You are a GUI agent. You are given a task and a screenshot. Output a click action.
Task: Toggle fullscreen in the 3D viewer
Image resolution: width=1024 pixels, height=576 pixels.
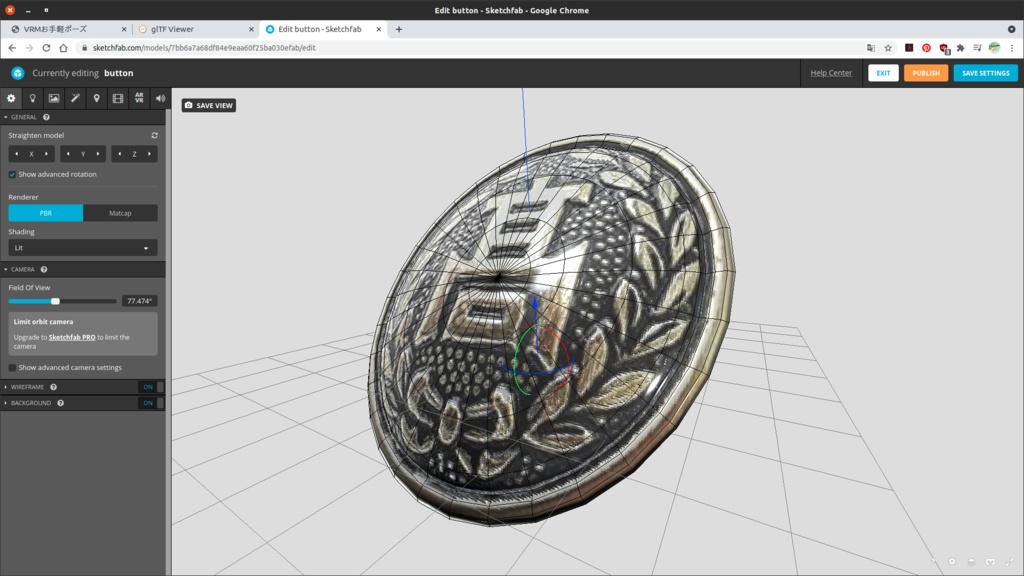click(1010, 562)
